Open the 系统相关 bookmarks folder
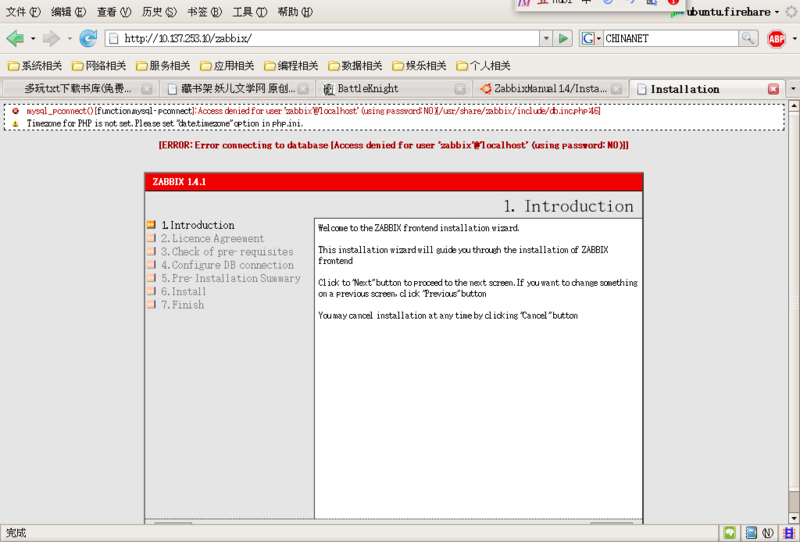The width and height of the screenshot is (800, 542). pyautogui.click(x=35, y=65)
